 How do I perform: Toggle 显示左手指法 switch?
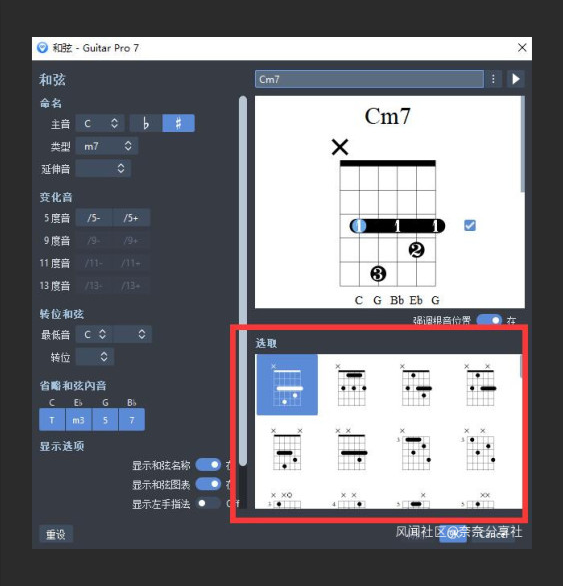(209, 503)
